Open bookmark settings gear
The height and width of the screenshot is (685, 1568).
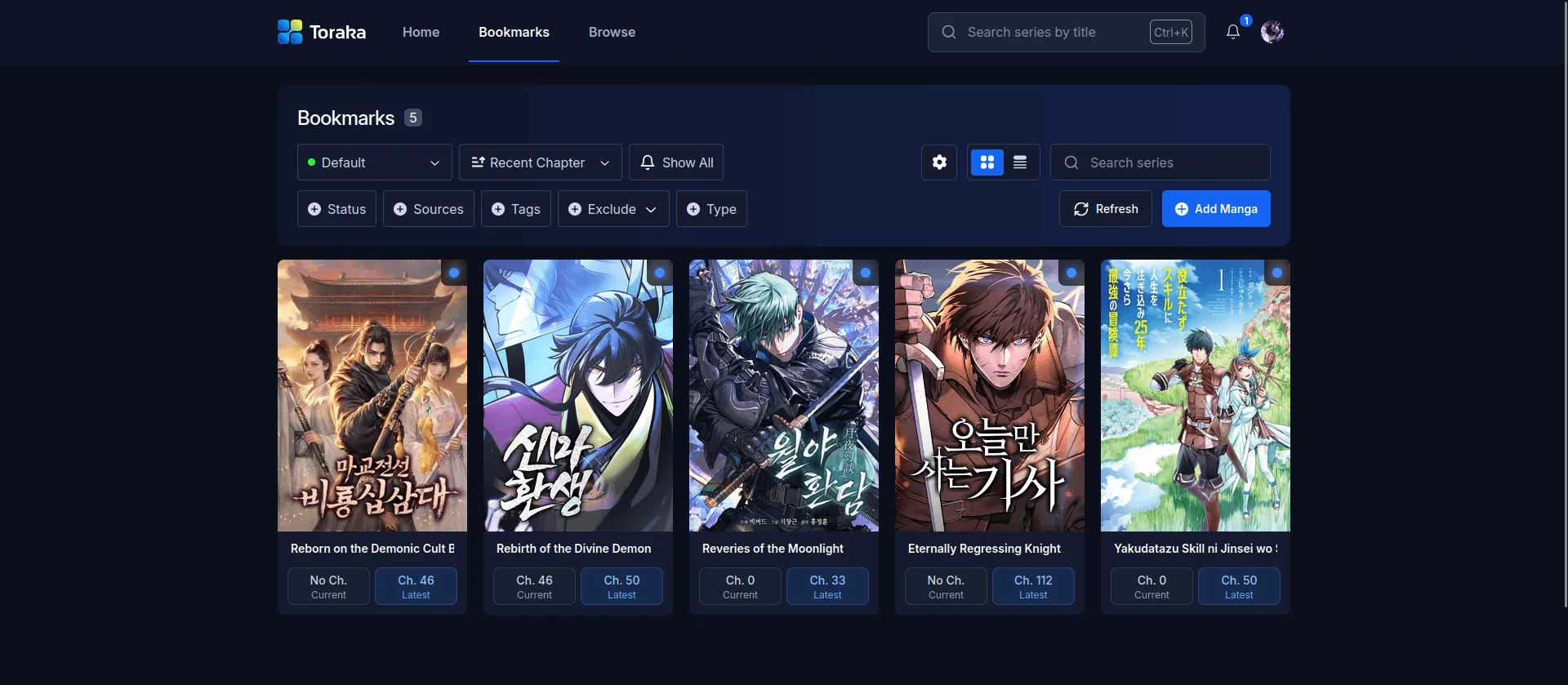pos(939,162)
